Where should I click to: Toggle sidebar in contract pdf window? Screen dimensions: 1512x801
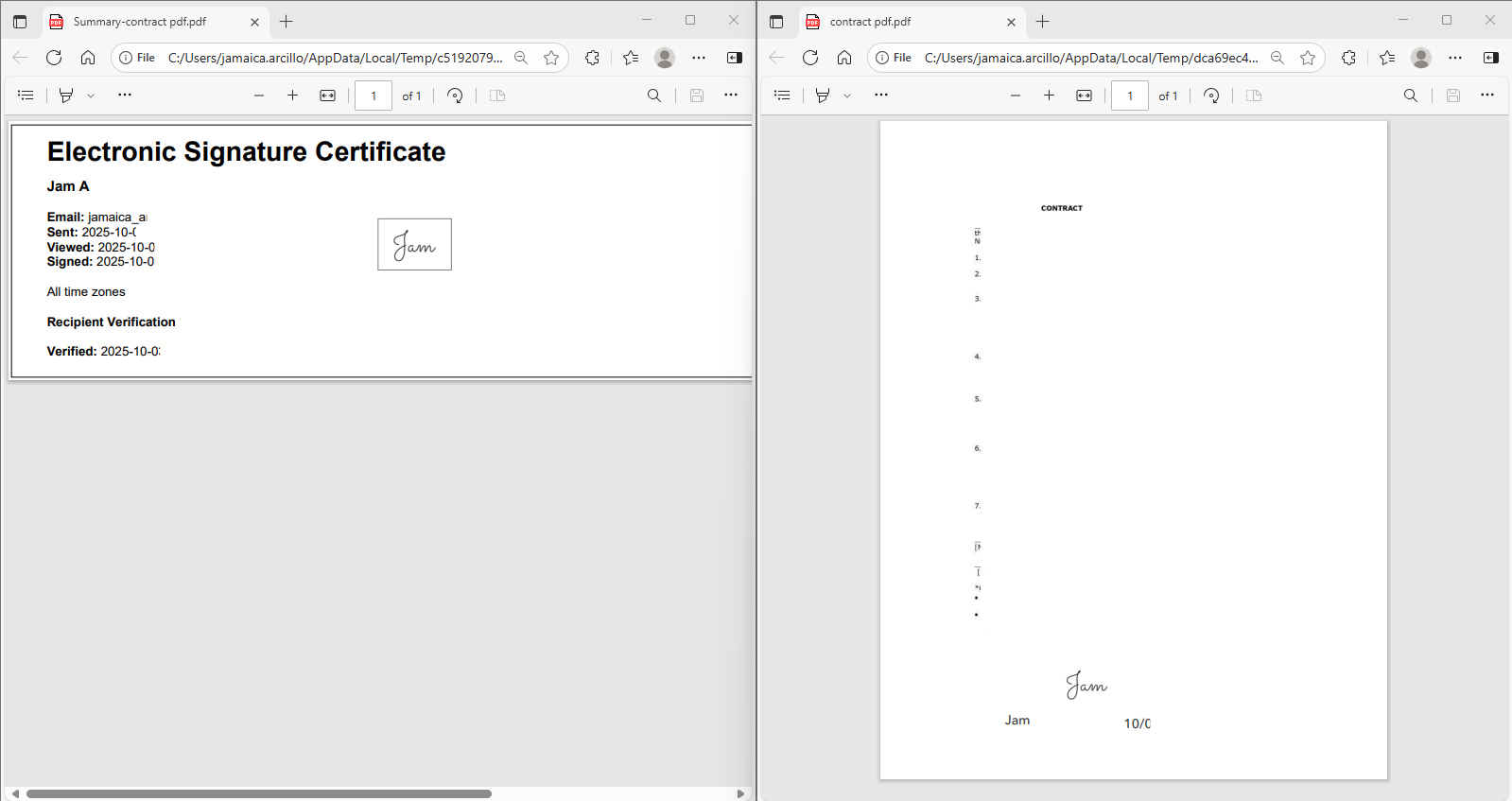[x=1491, y=58]
